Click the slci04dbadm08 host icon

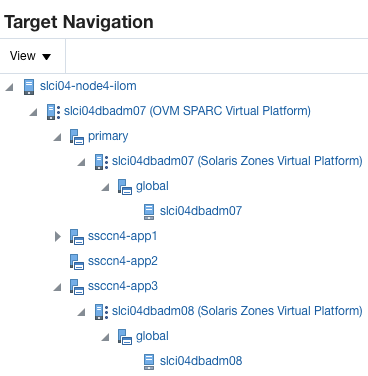(x=149, y=362)
